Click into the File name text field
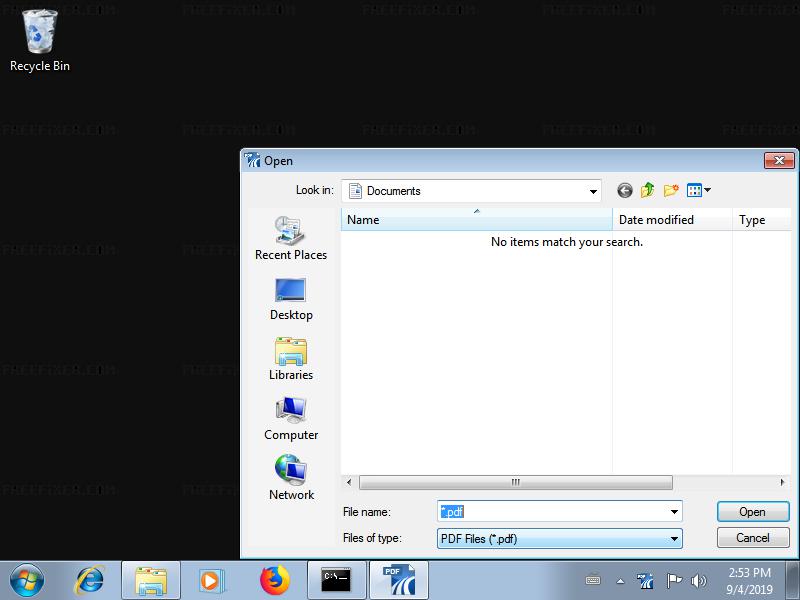 [553, 512]
